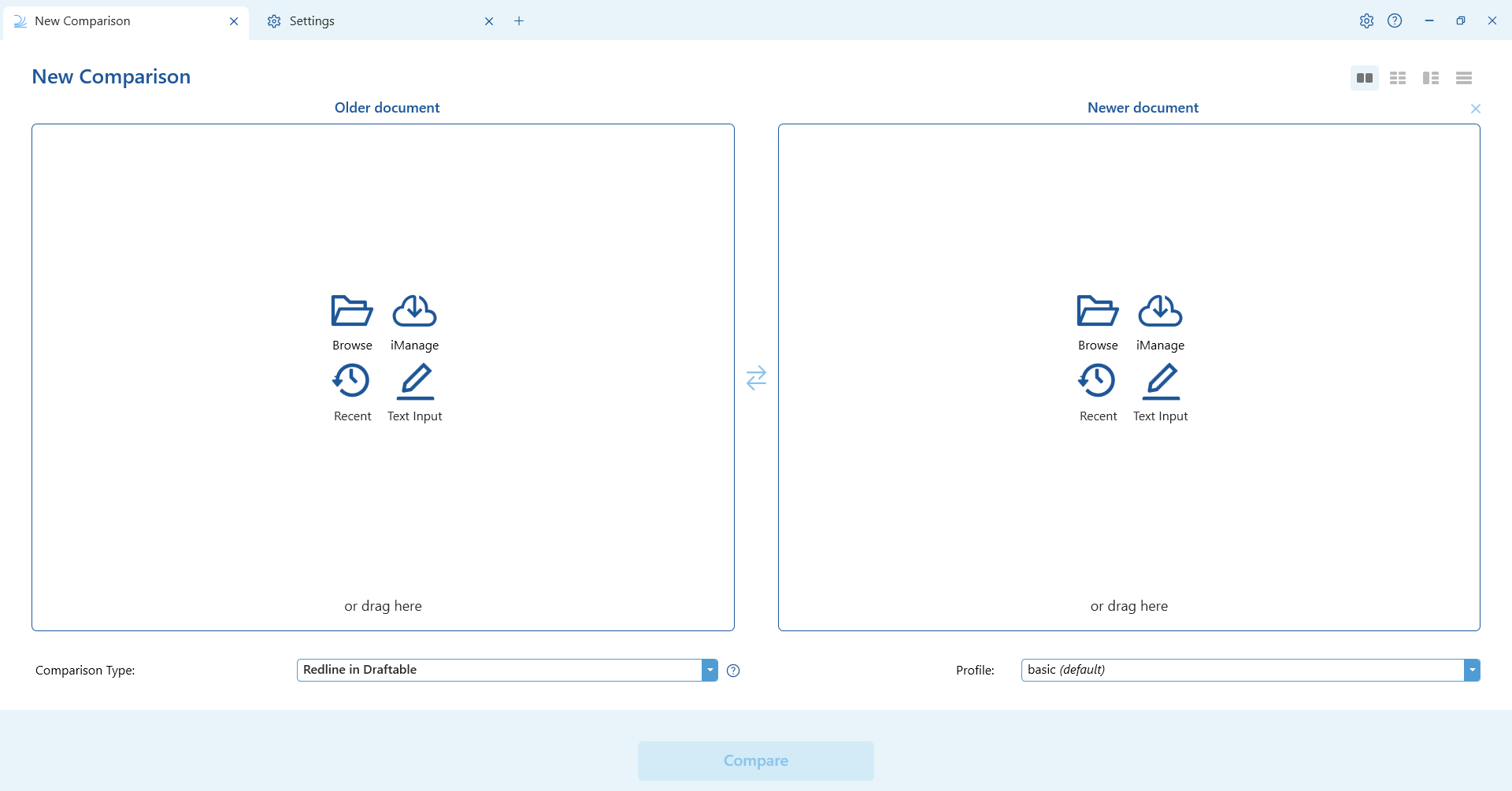
Task: Close the Settings tab
Action: click(x=489, y=21)
